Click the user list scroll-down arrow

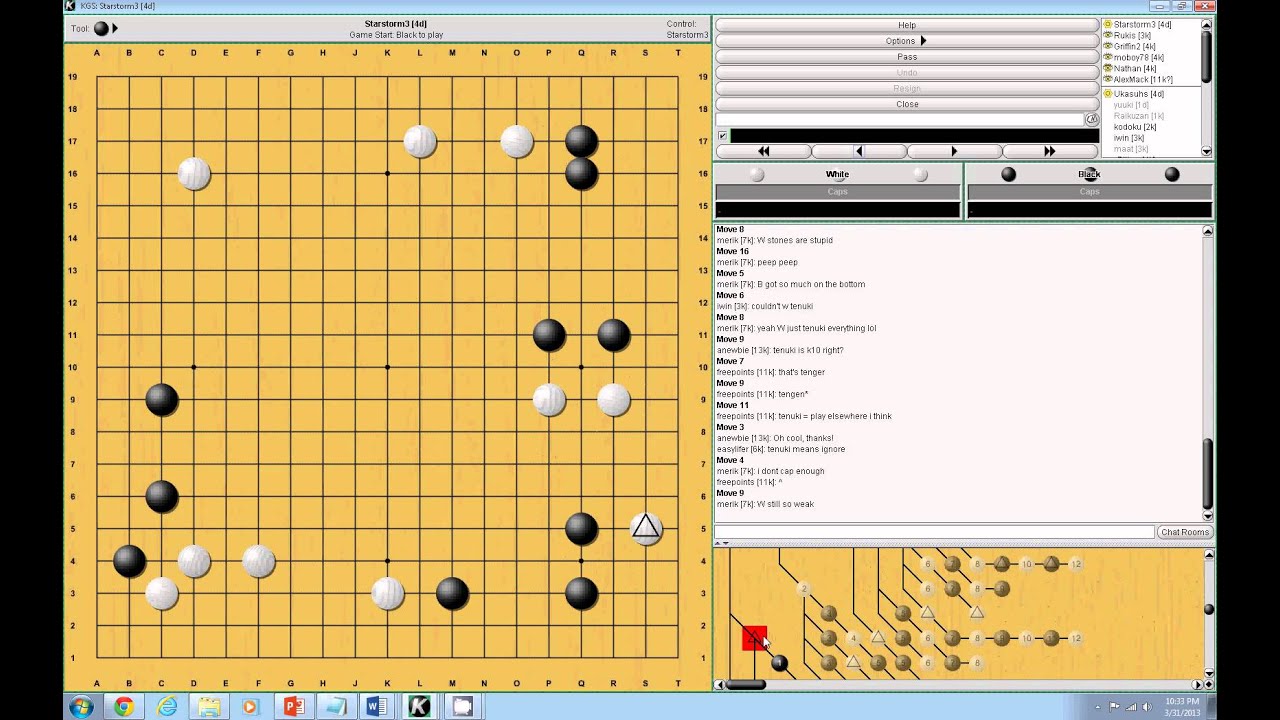point(1207,152)
